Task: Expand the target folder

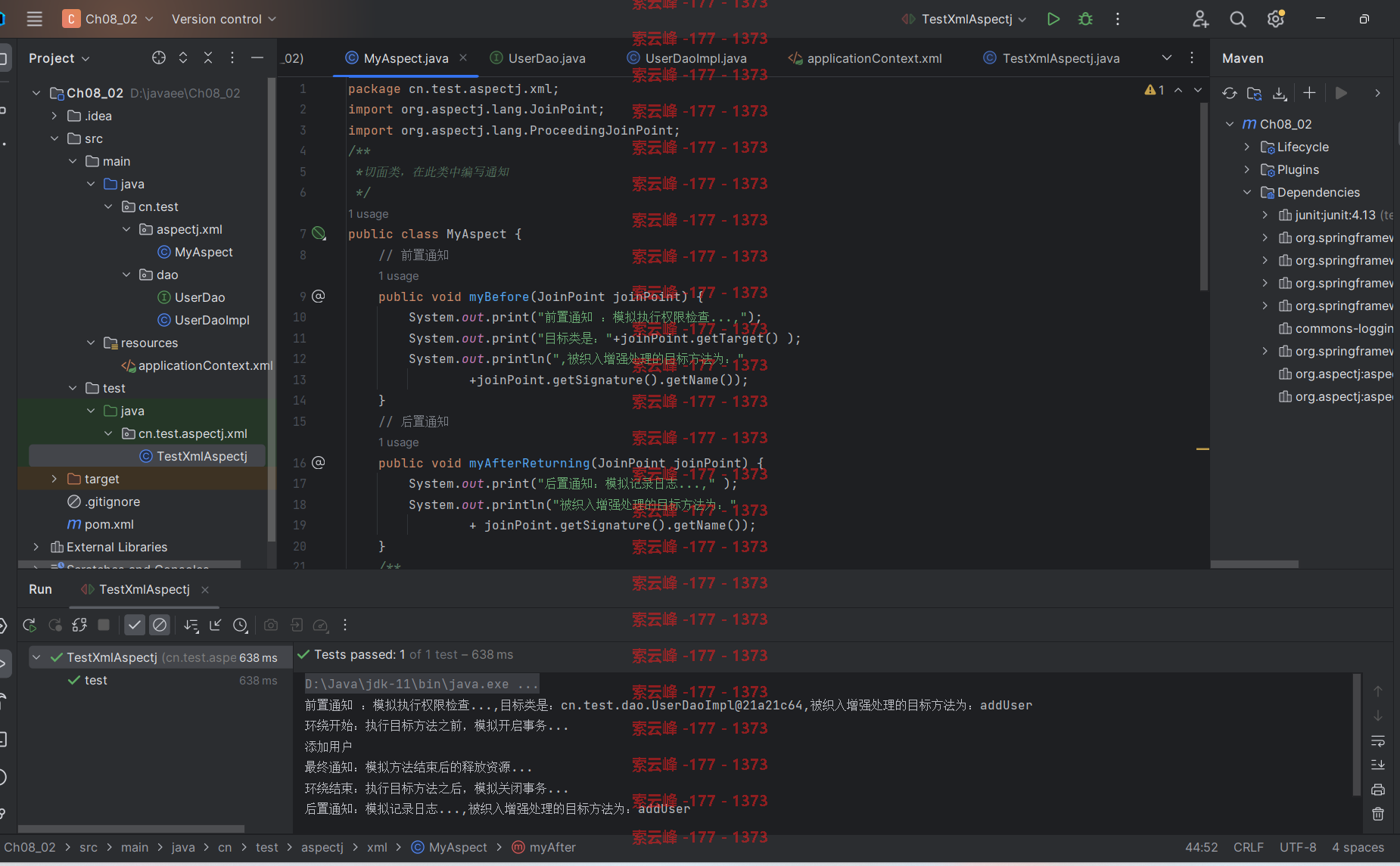Action: (x=54, y=479)
